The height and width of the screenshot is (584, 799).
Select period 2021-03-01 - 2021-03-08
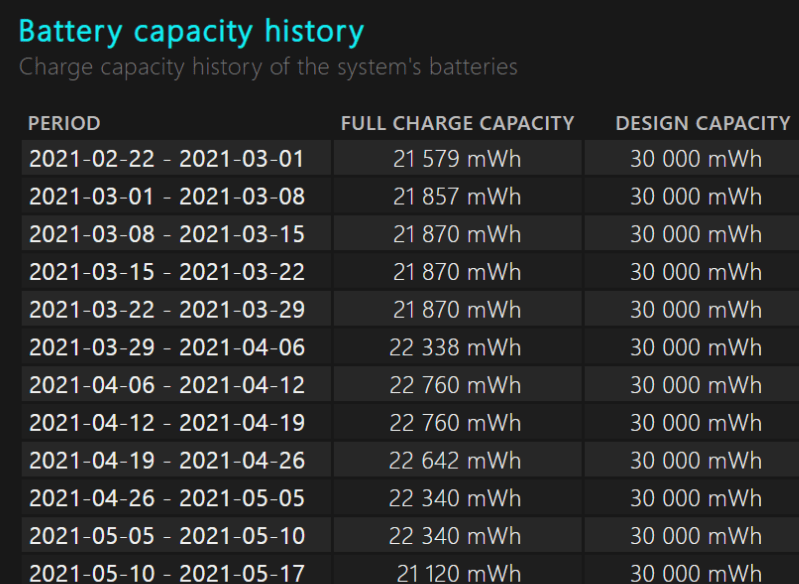coord(167,196)
